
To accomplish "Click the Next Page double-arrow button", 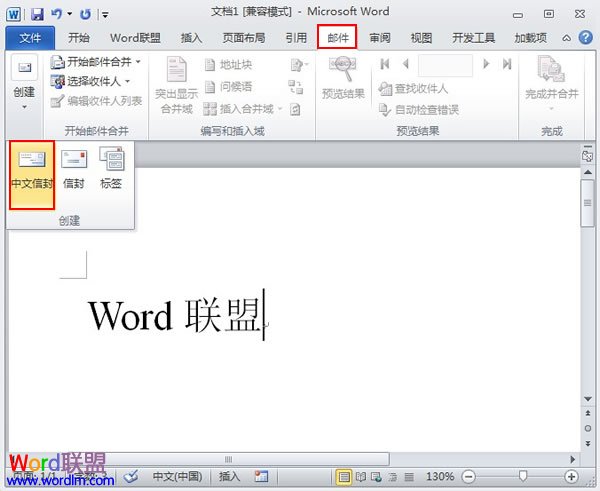I will [588, 443].
